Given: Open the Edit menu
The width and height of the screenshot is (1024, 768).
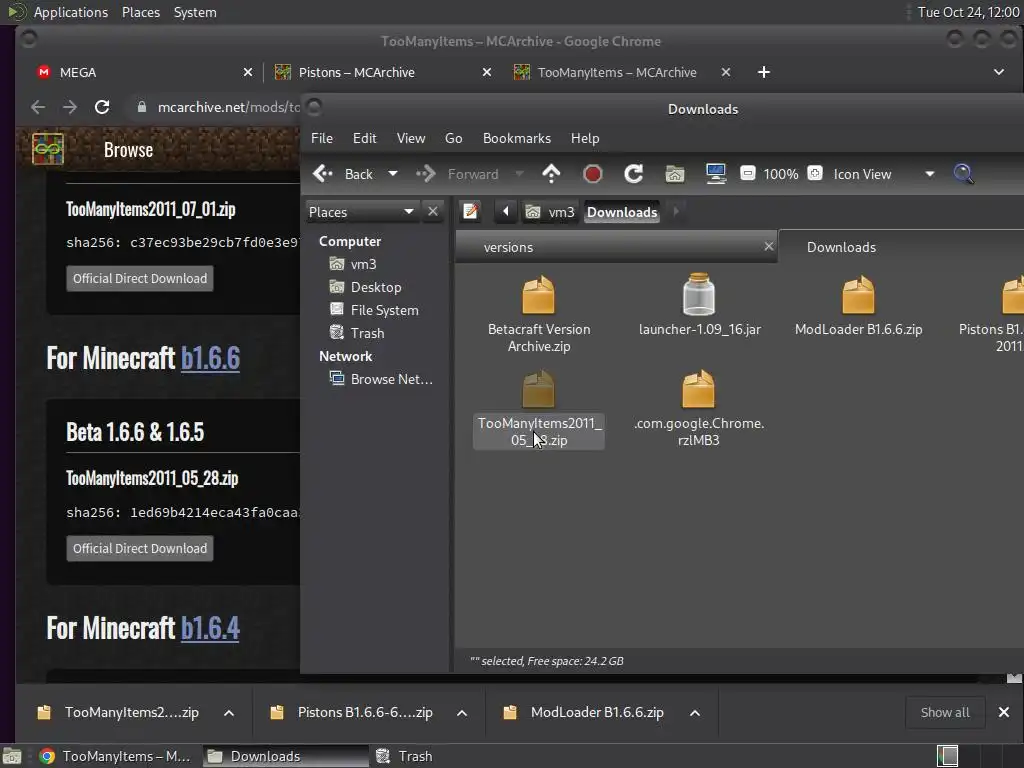Looking at the screenshot, I should click(364, 138).
